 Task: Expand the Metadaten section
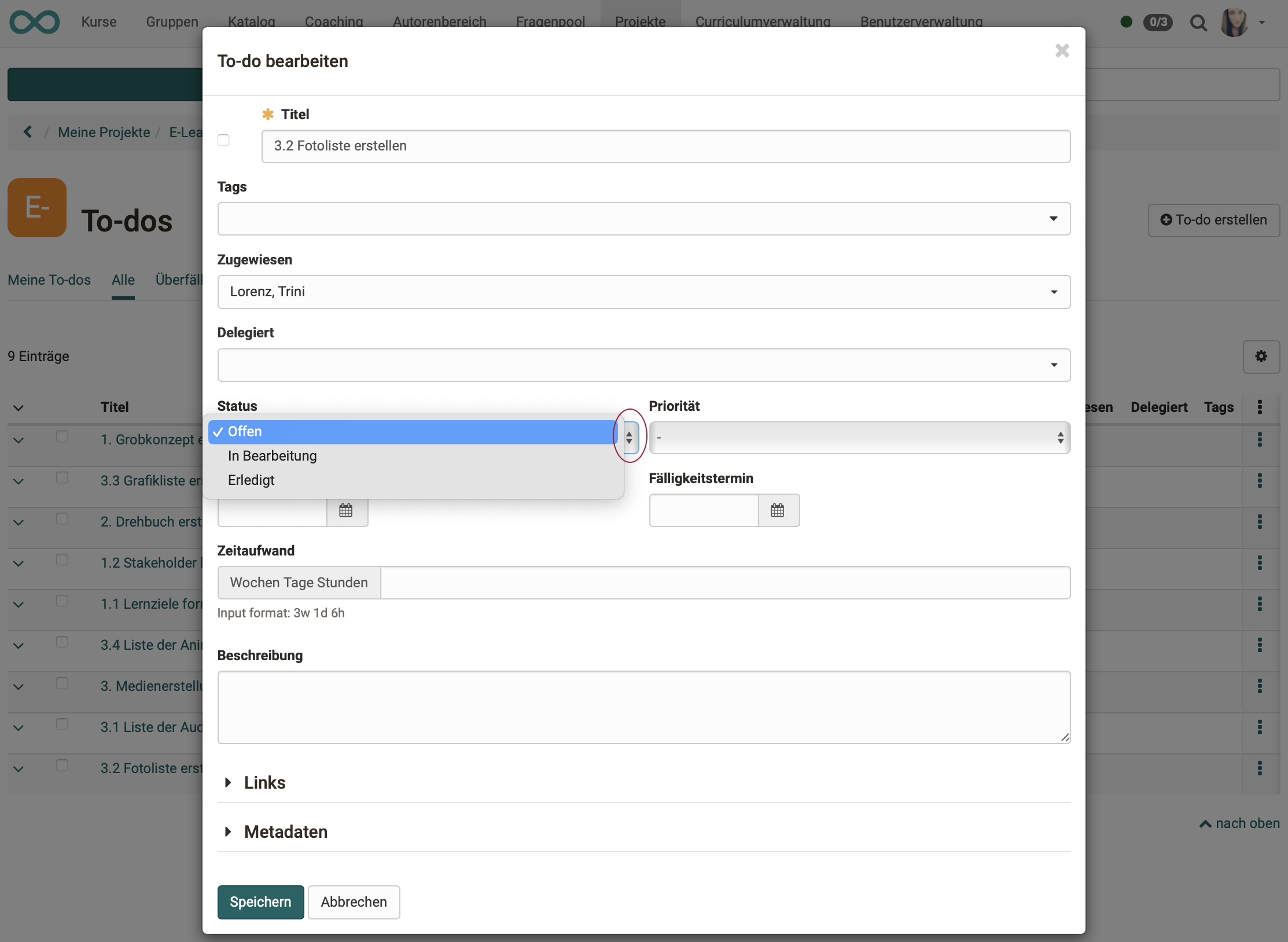pos(285,832)
